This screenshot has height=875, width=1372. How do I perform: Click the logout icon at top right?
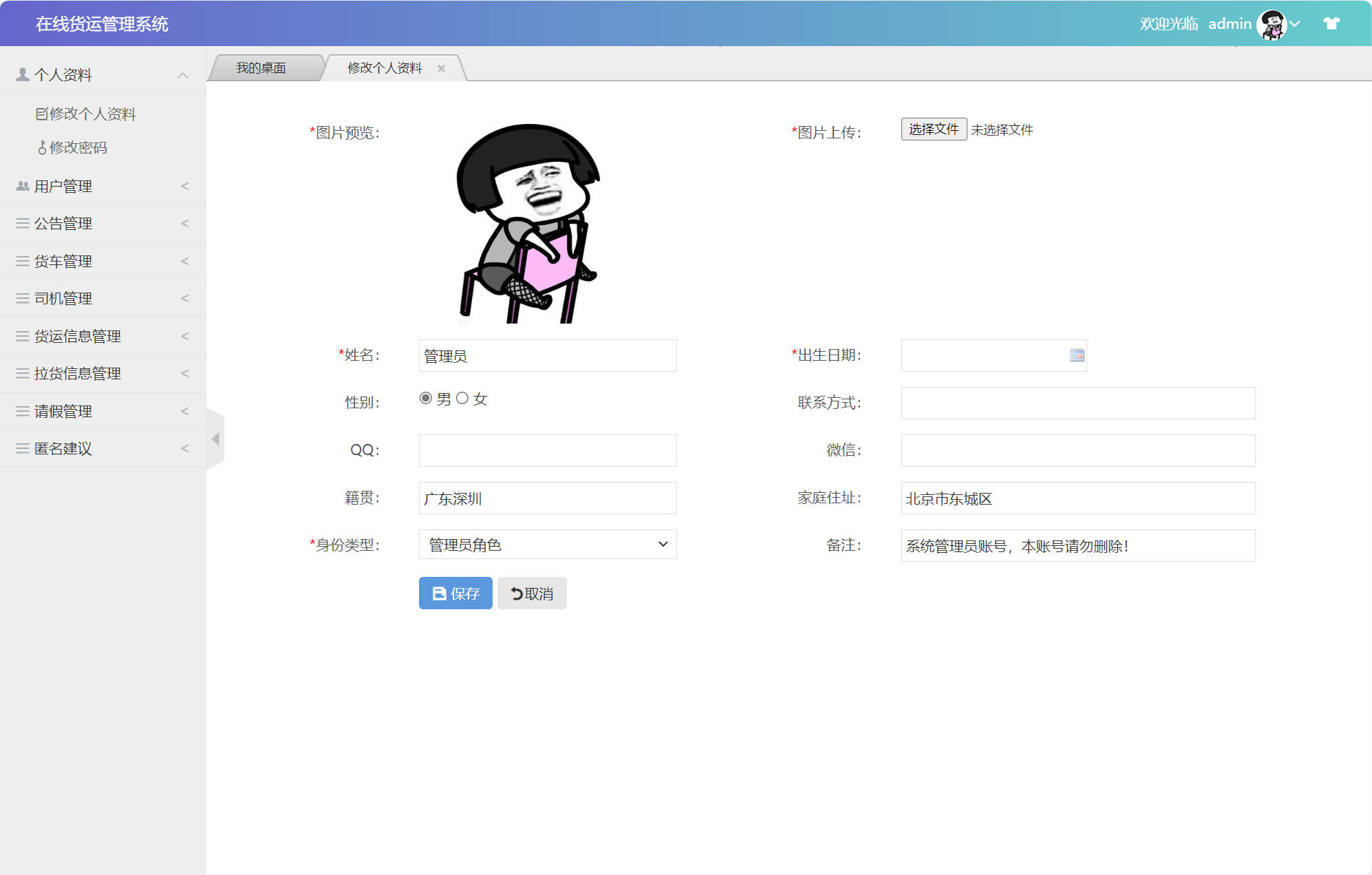point(1331,23)
